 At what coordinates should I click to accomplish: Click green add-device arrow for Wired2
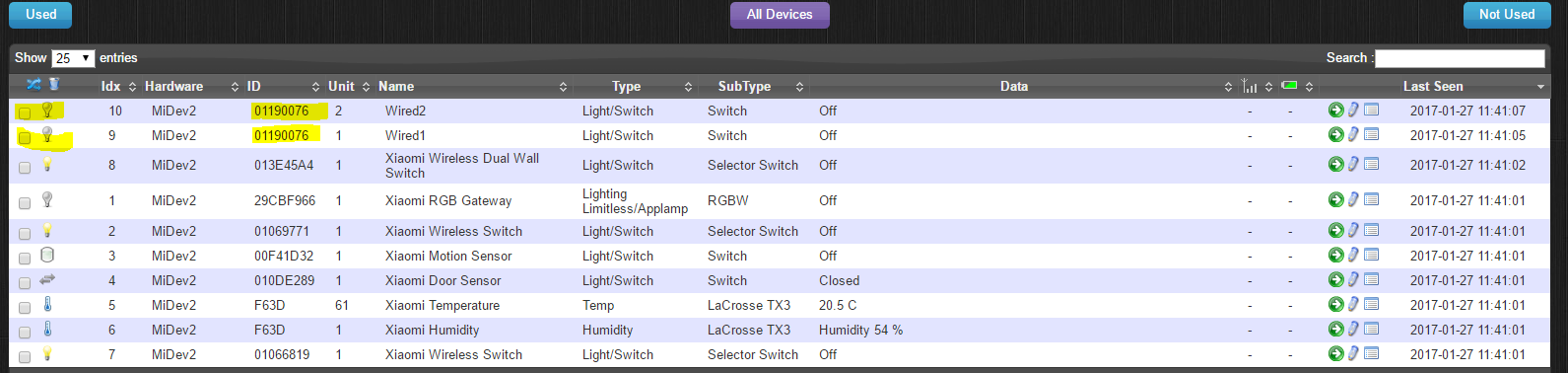tap(1335, 110)
